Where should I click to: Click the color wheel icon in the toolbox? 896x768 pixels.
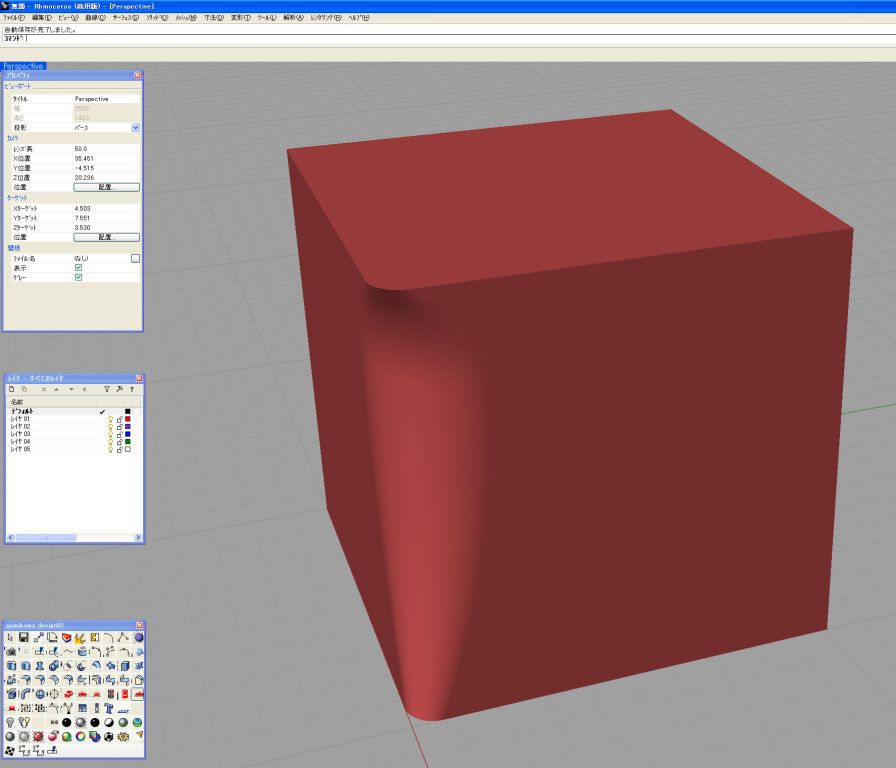[81, 736]
